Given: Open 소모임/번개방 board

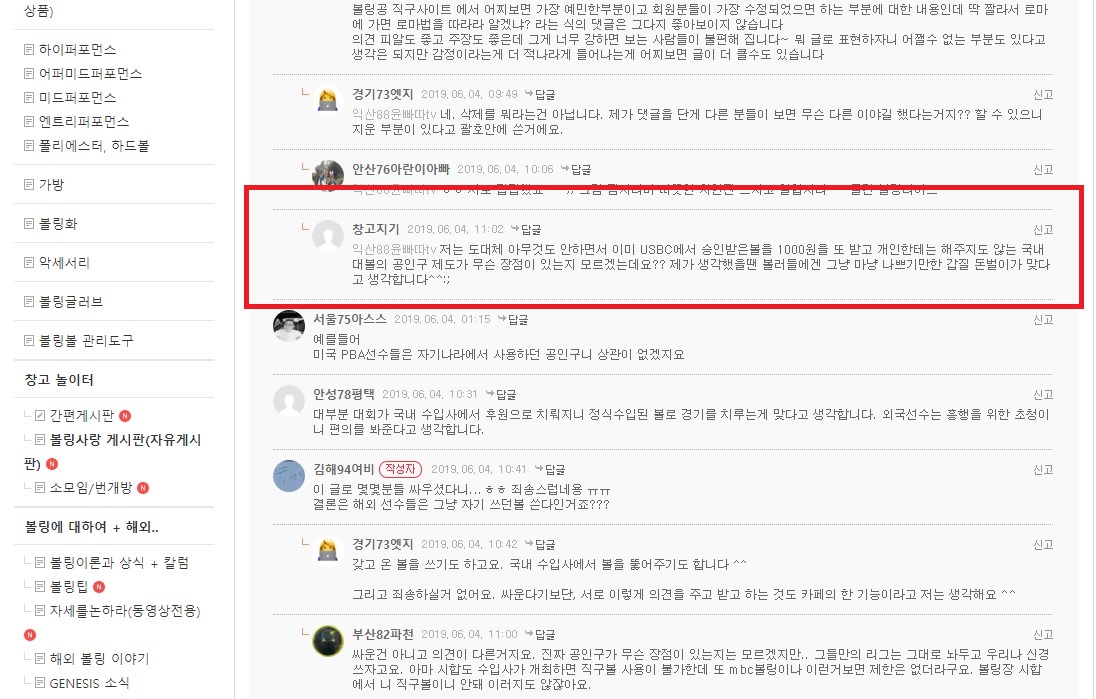Looking at the screenshot, I should pyautogui.click(x=91, y=488).
